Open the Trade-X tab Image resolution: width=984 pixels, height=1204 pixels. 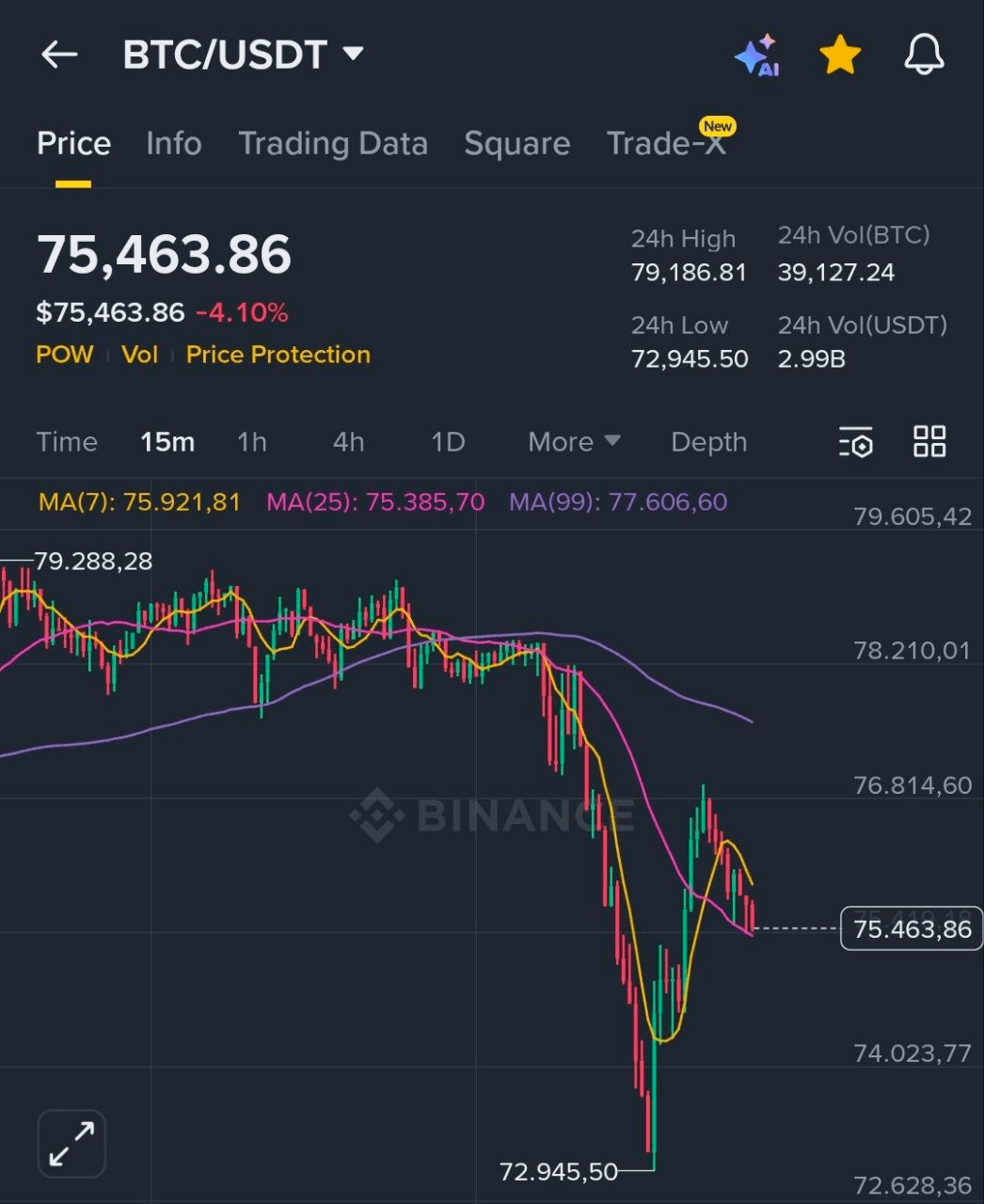pos(666,144)
